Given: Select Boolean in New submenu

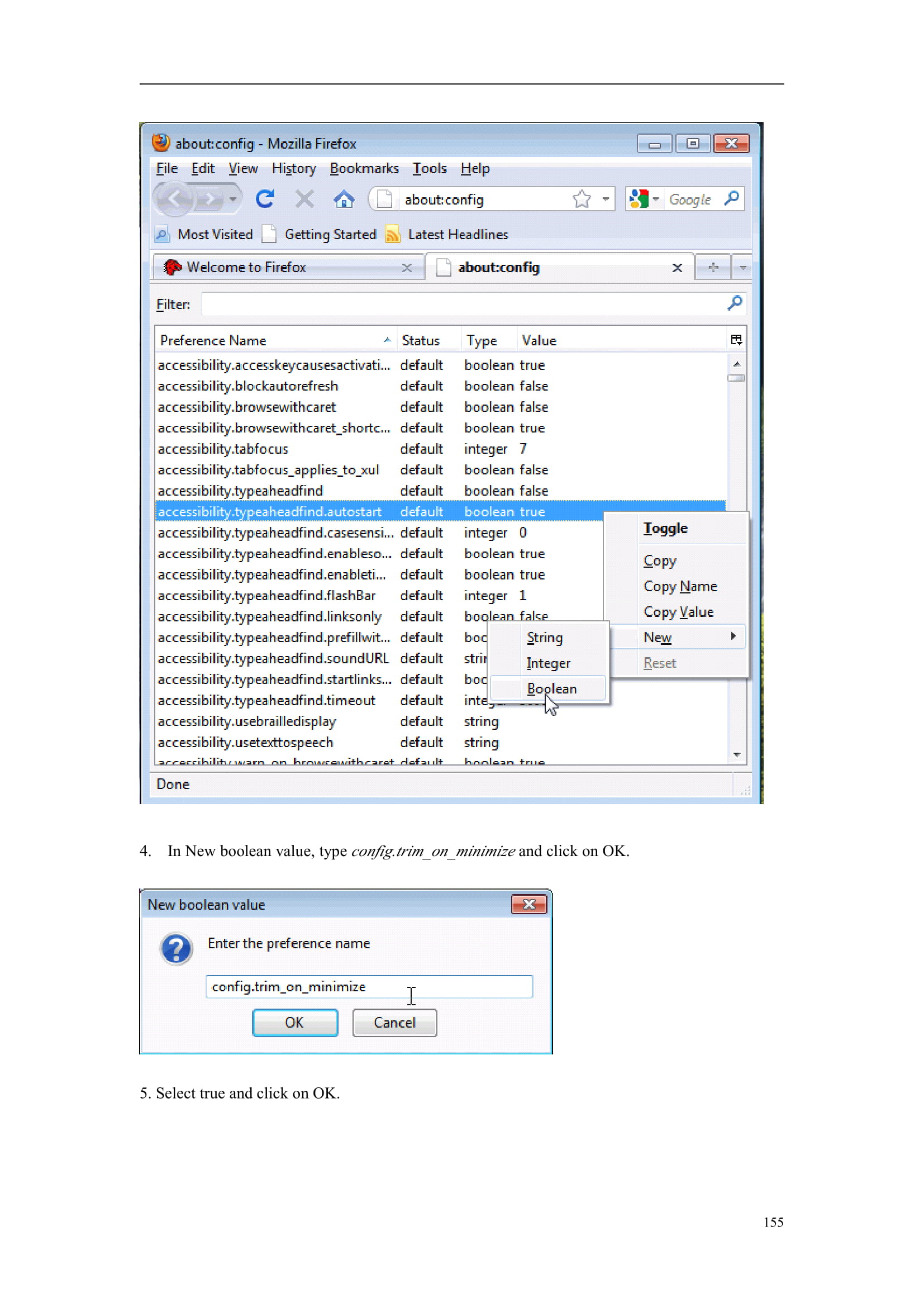Looking at the screenshot, I should click(x=548, y=688).
